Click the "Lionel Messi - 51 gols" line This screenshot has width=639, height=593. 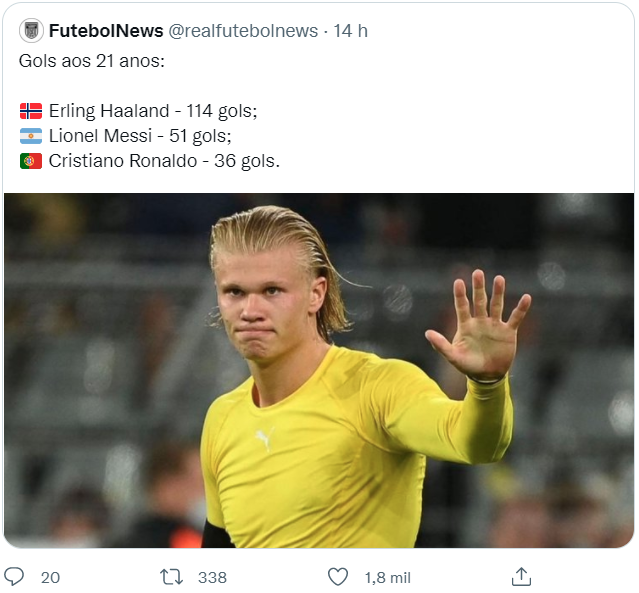(140, 136)
